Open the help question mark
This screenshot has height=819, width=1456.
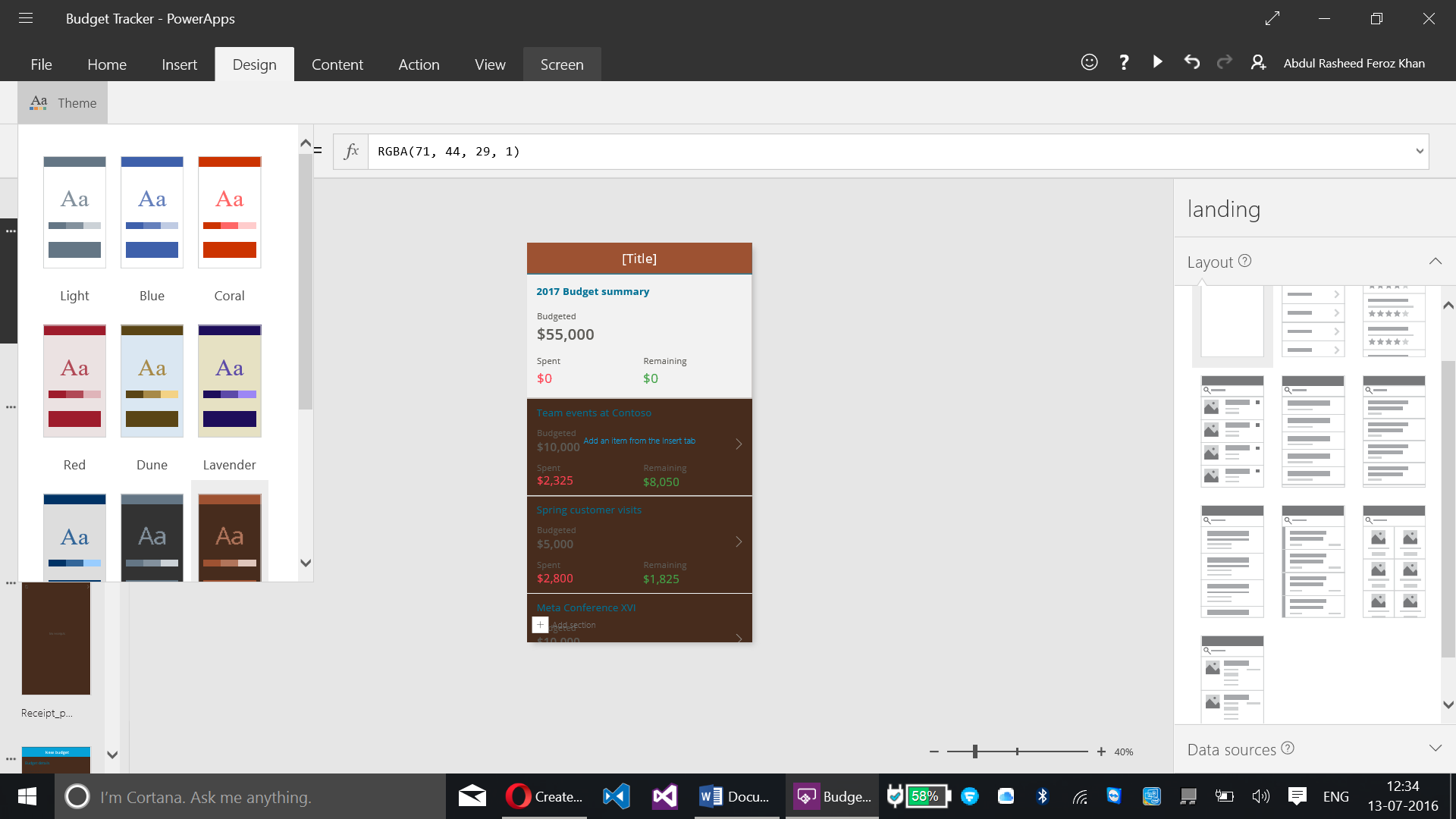1124,63
